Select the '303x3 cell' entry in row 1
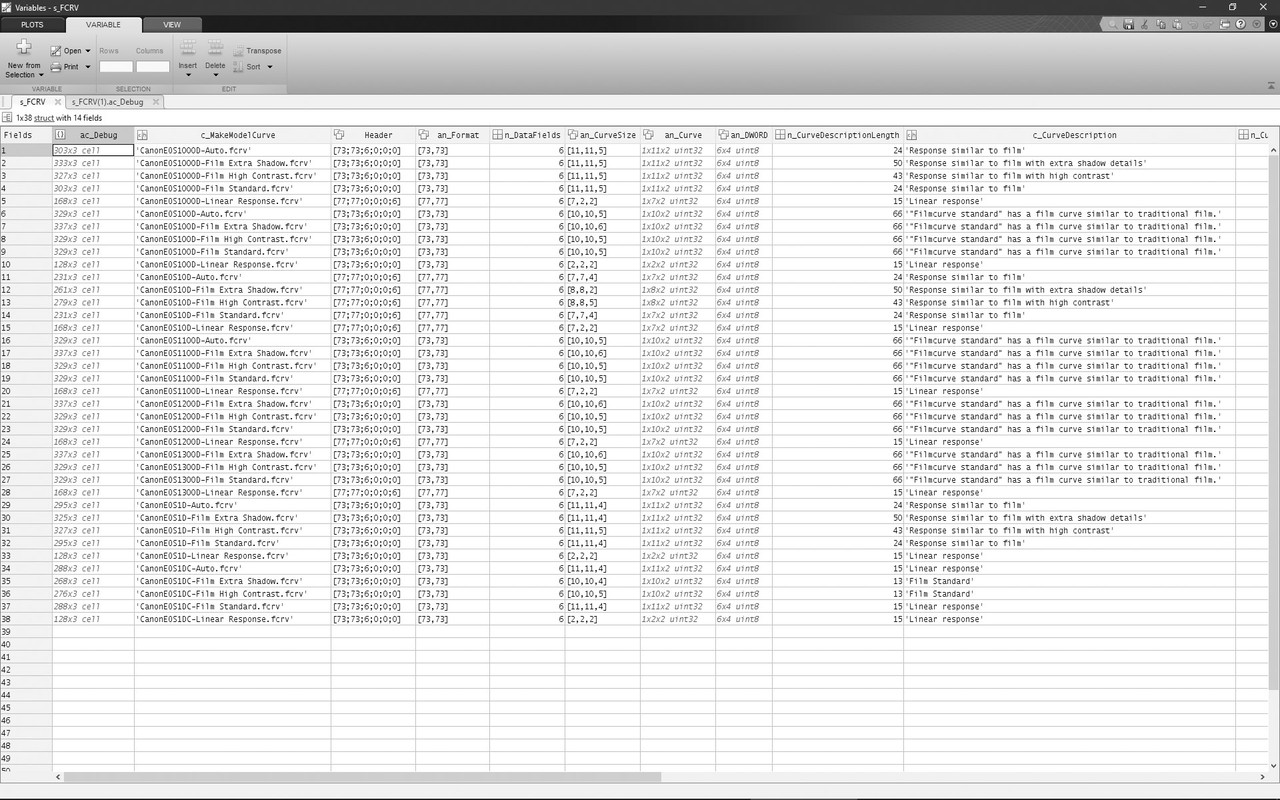 93,150
